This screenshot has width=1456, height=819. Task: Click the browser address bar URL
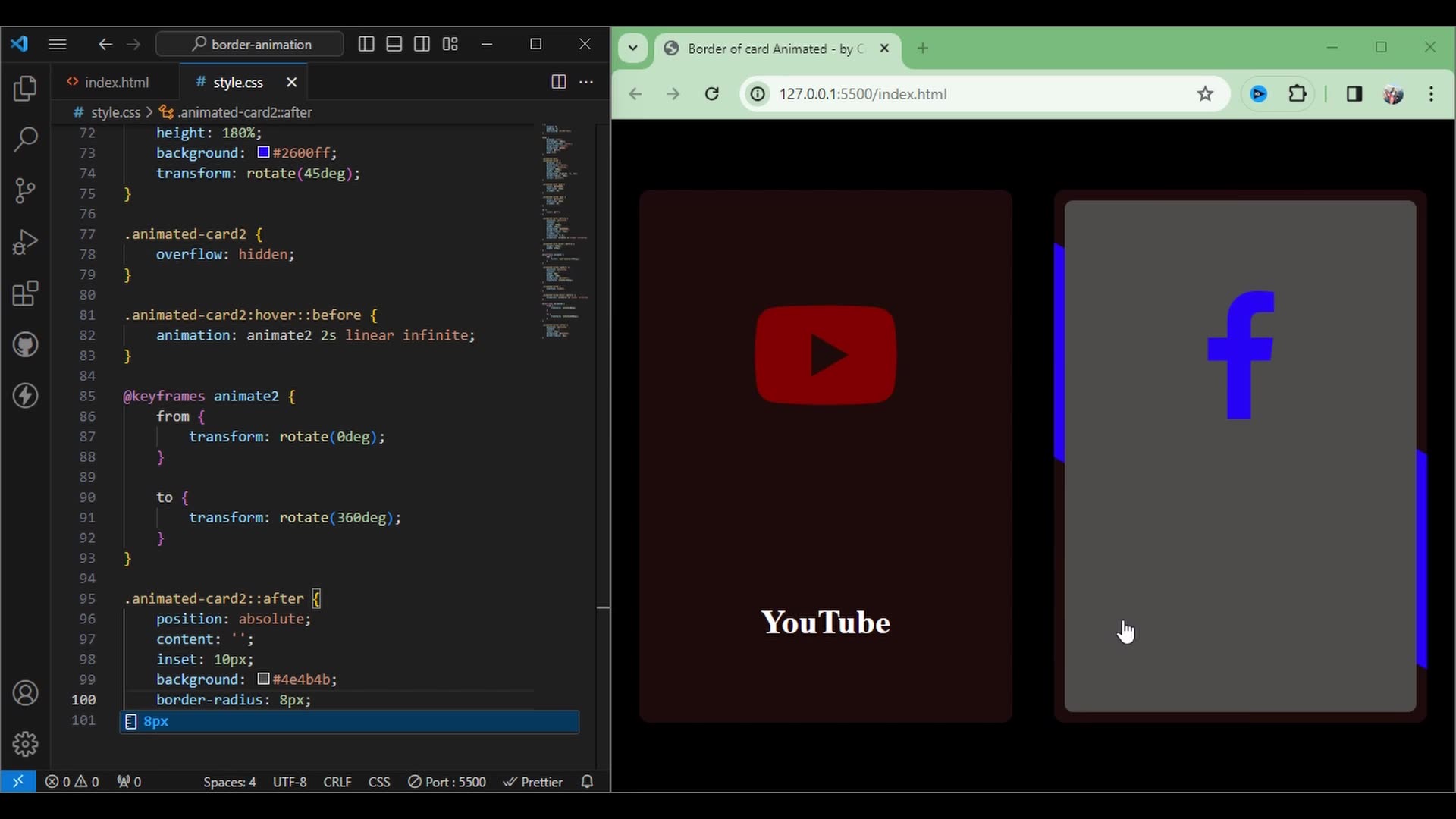[863, 94]
